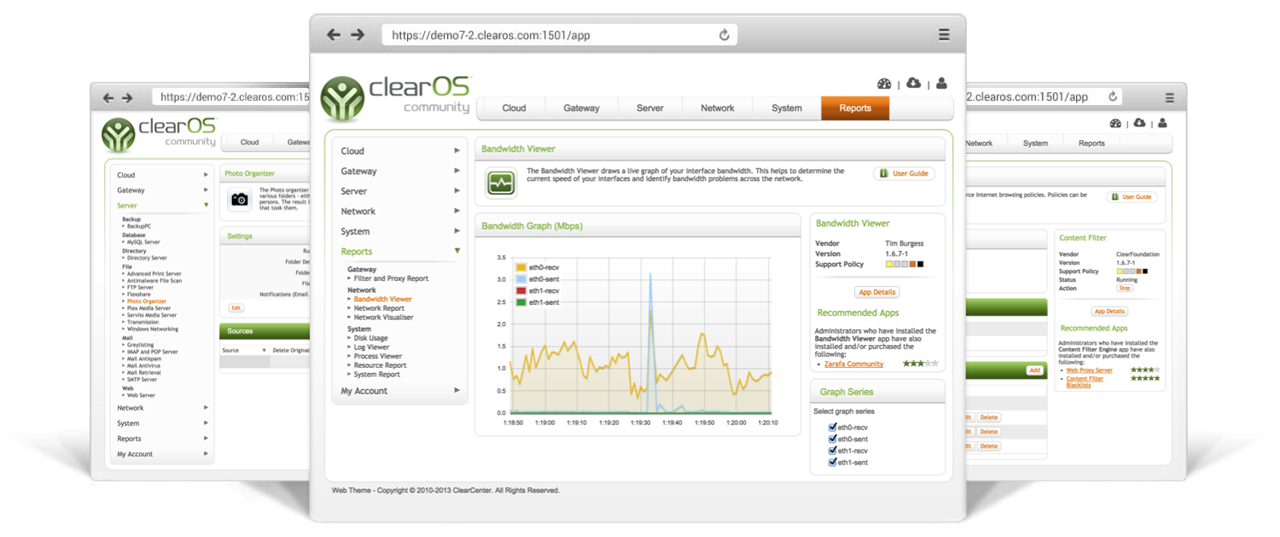Viewport: 1280px width, 537px height.
Task: Uncheck the eth0-sent graph series
Action: point(832,439)
